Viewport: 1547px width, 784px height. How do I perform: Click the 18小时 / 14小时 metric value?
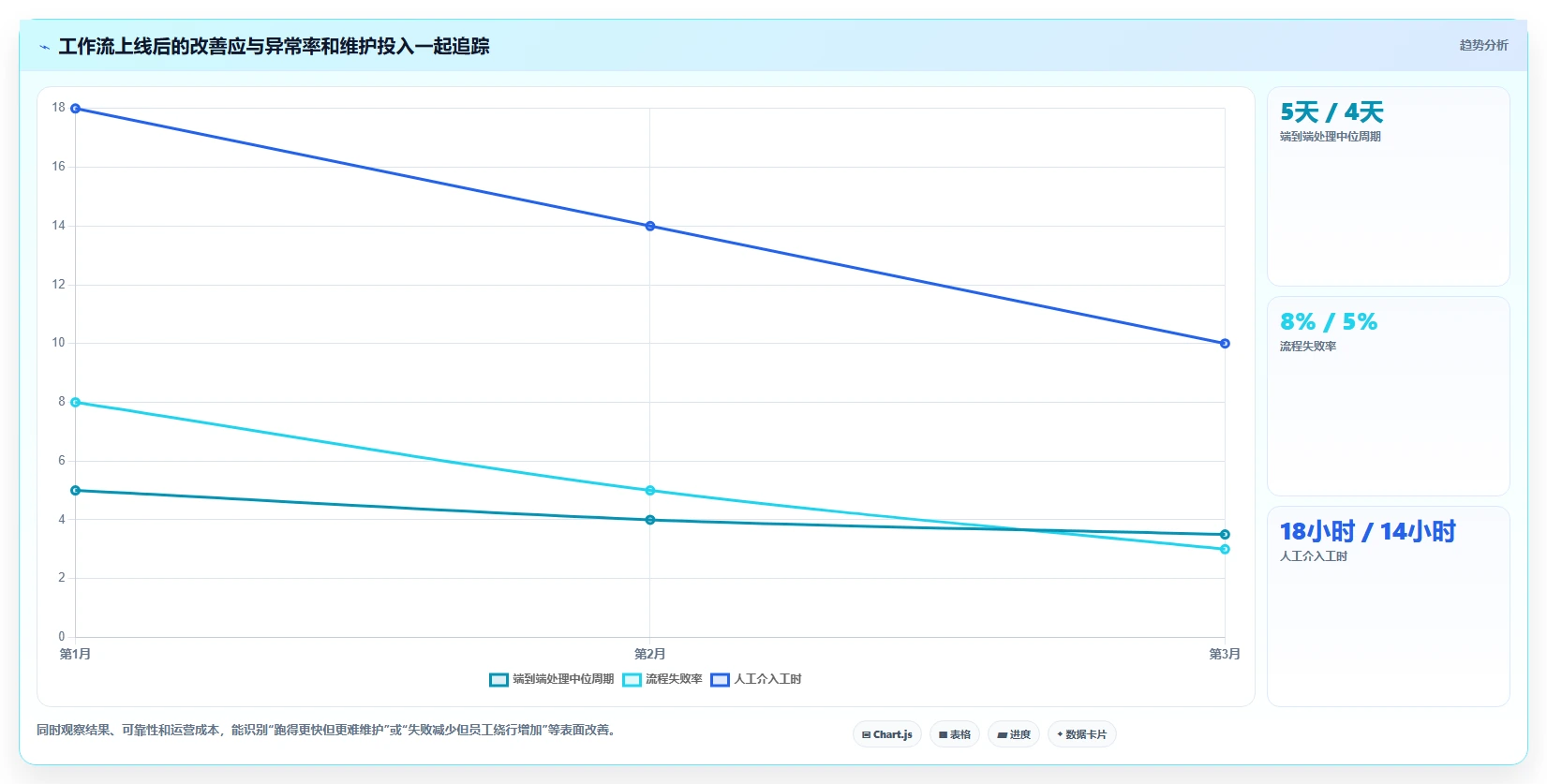point(1367,532)
